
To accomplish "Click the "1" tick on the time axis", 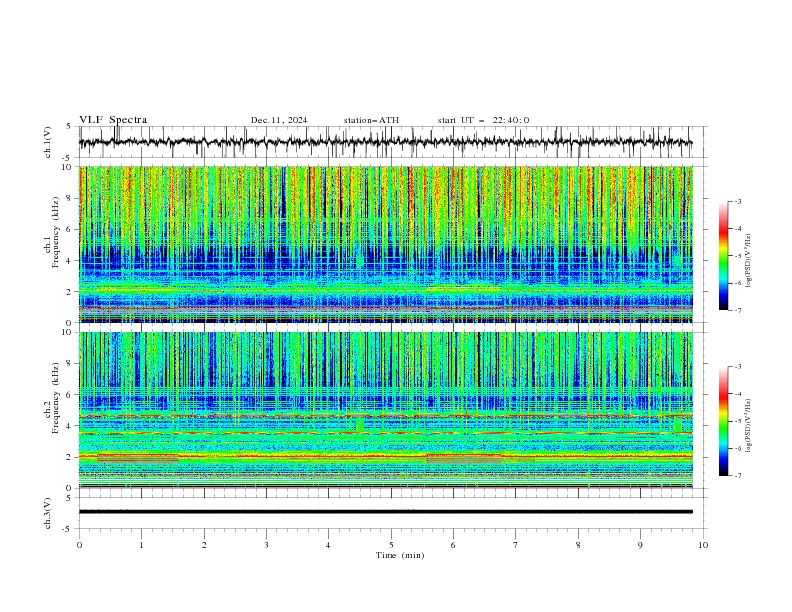I will (141, 545).
